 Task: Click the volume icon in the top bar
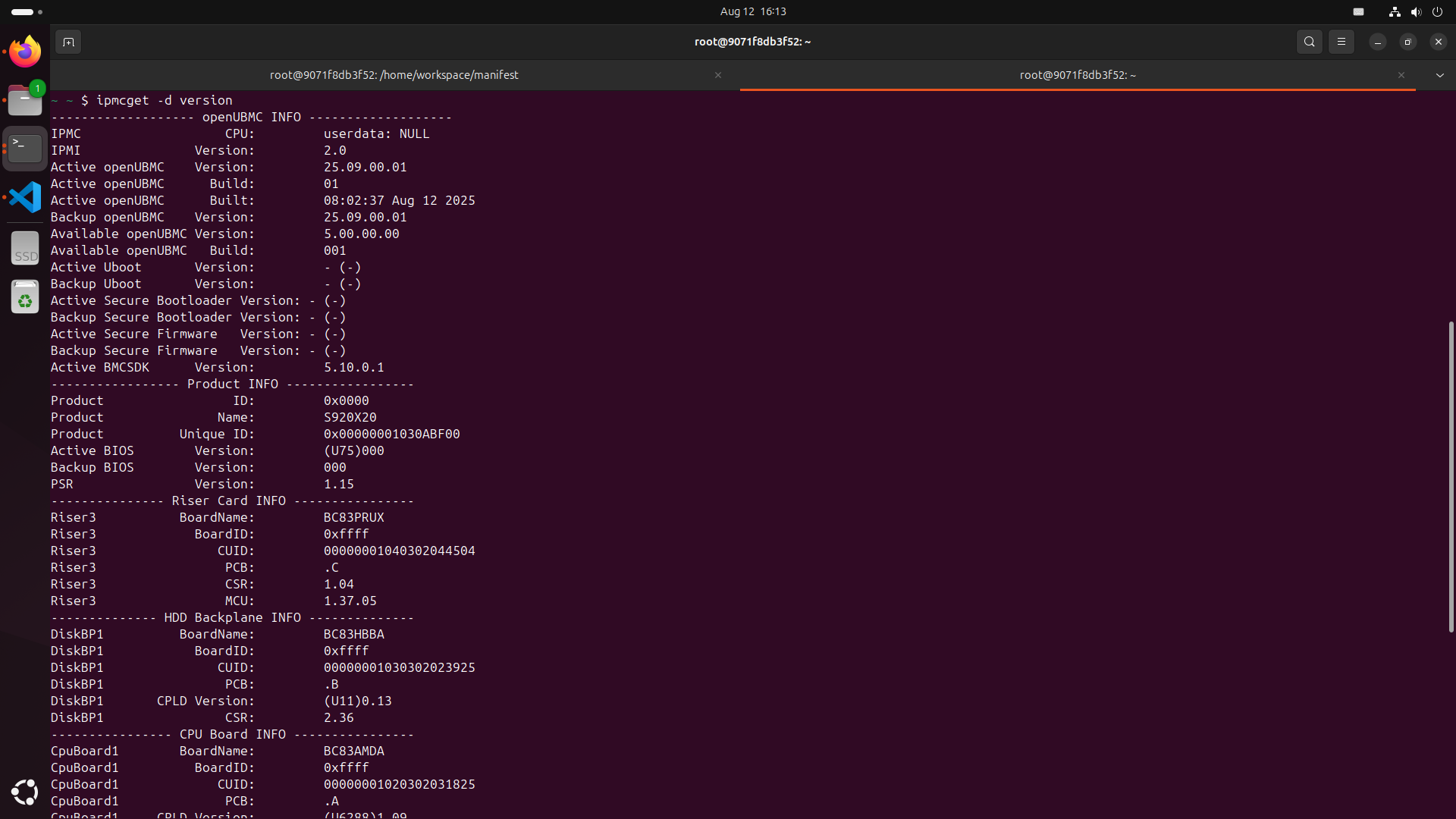(1416, 11)
